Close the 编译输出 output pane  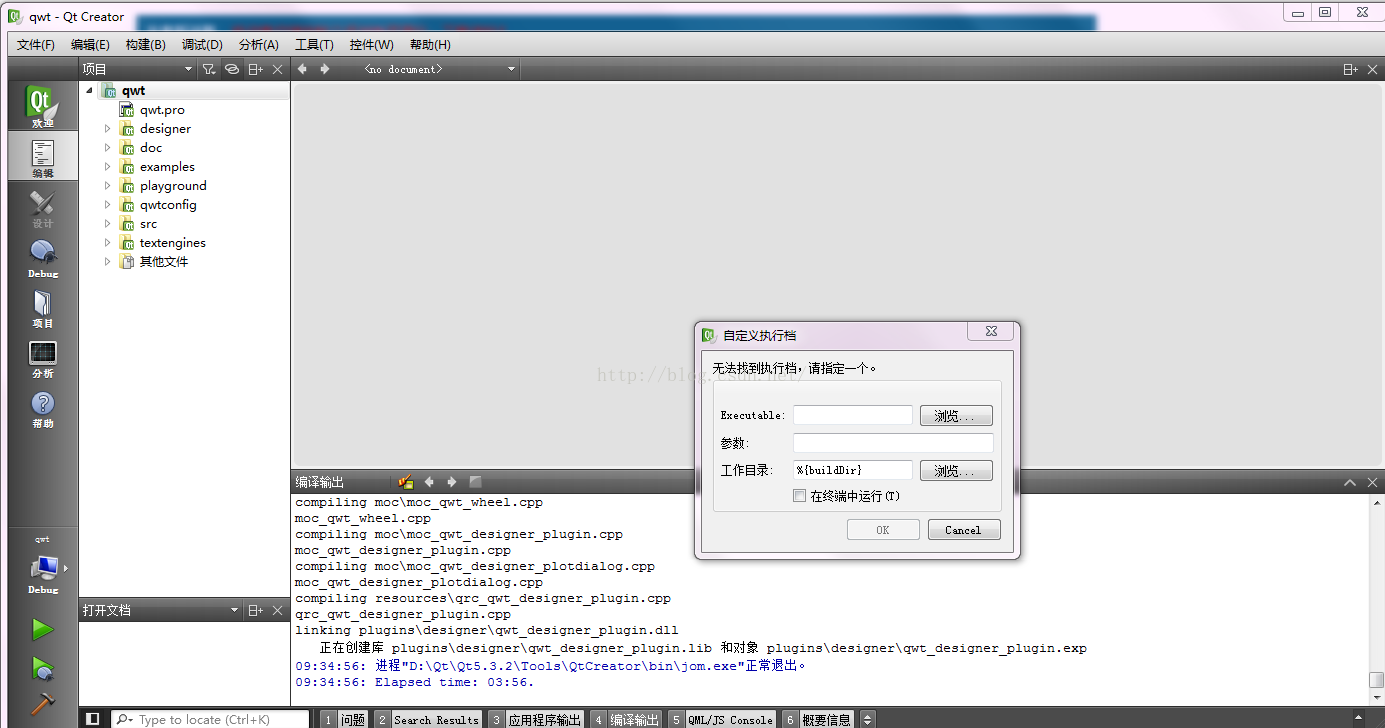pos(1372,482)
